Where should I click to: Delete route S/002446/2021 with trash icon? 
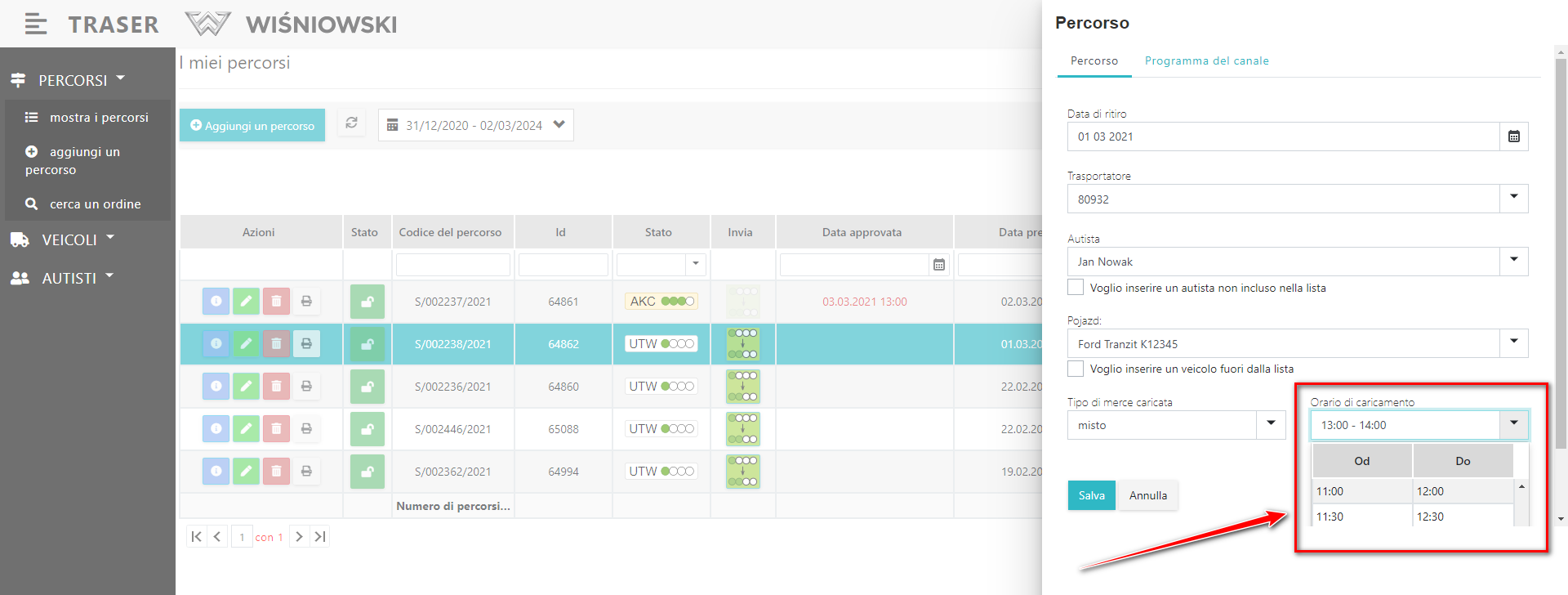[276, 429]
